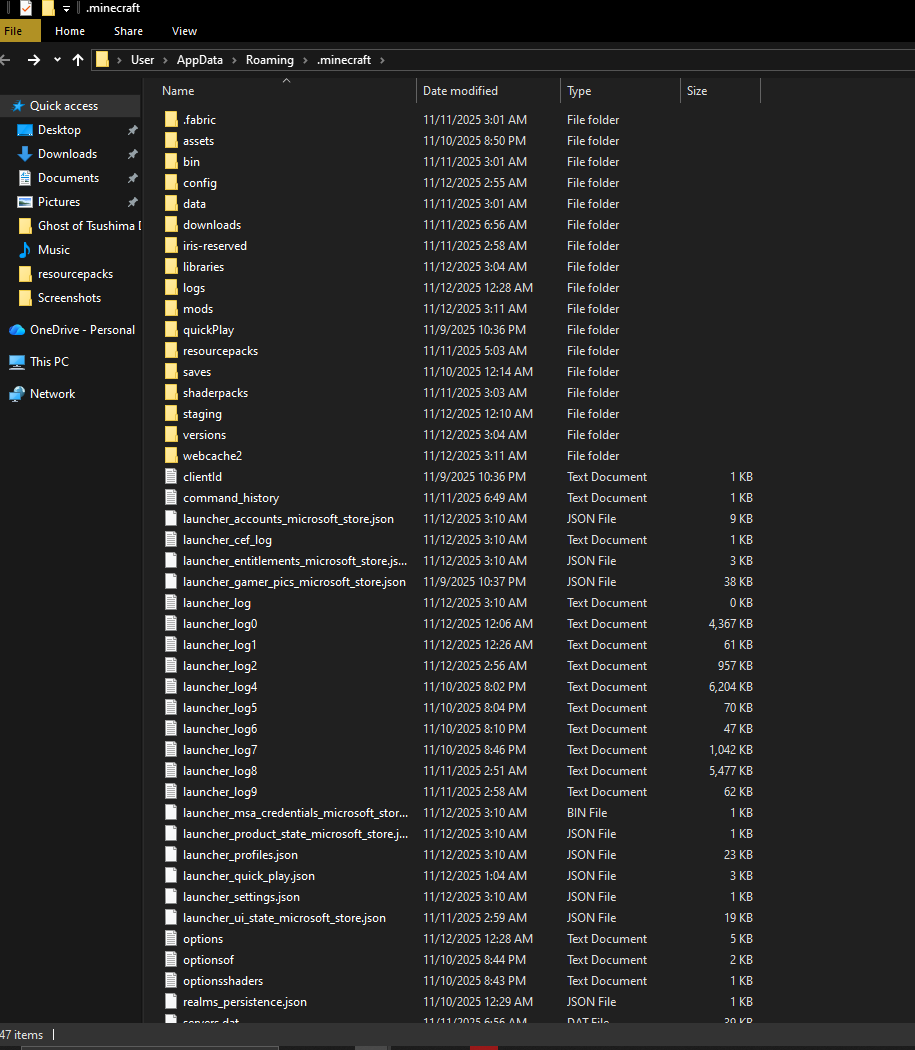Sort by the Name column header
The width and height of the screenshot is (915, 1050).
click(x=286, y=91)
